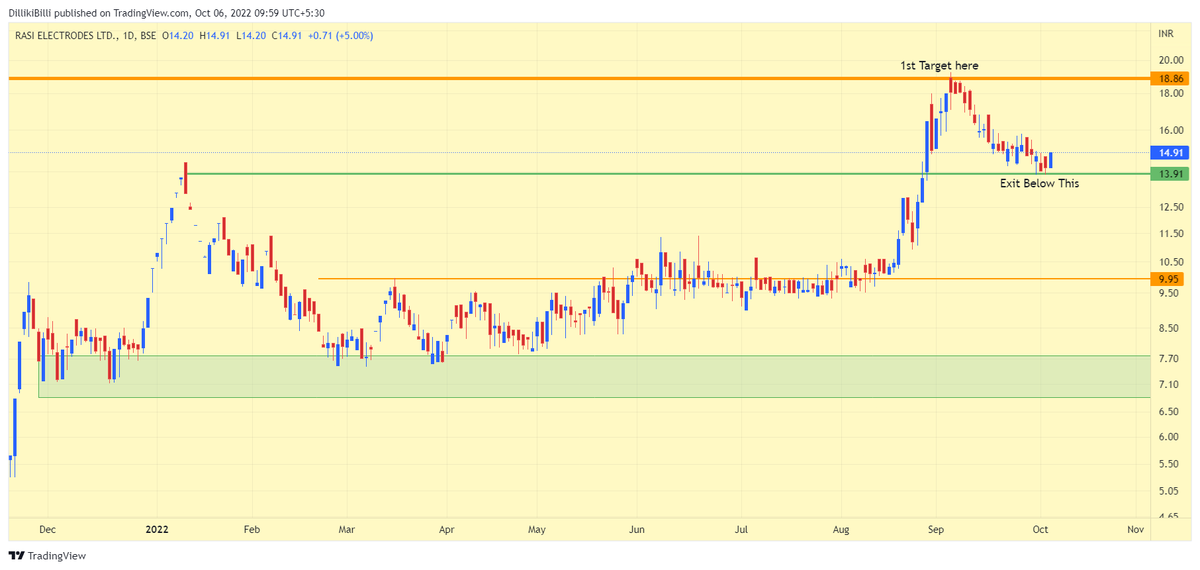Click the green 13.91 price label
The image size is (1200, 570).
point(1169,174)
